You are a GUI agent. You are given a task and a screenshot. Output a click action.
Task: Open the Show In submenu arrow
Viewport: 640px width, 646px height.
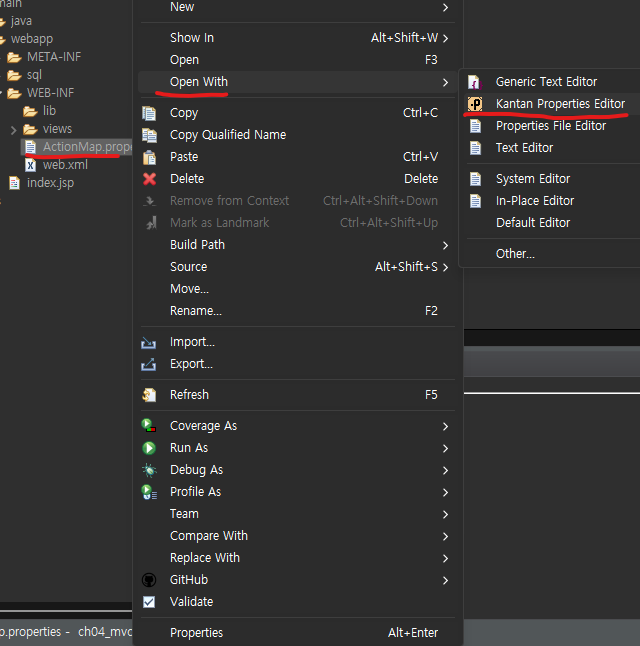[x=445, y=38]
